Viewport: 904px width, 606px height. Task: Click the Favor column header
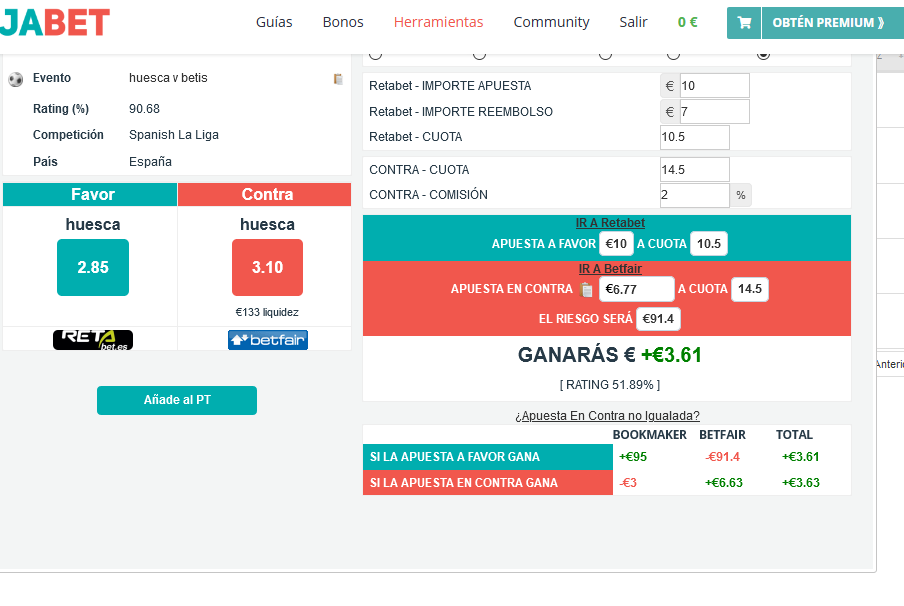click(90, 194)
